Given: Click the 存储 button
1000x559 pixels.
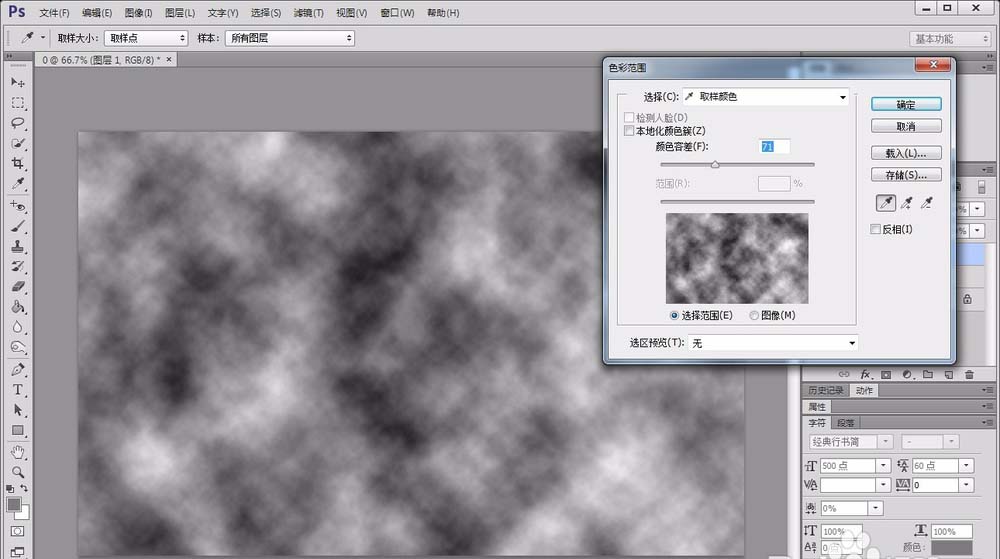Looking at the screenshot, I should (906, 175).
